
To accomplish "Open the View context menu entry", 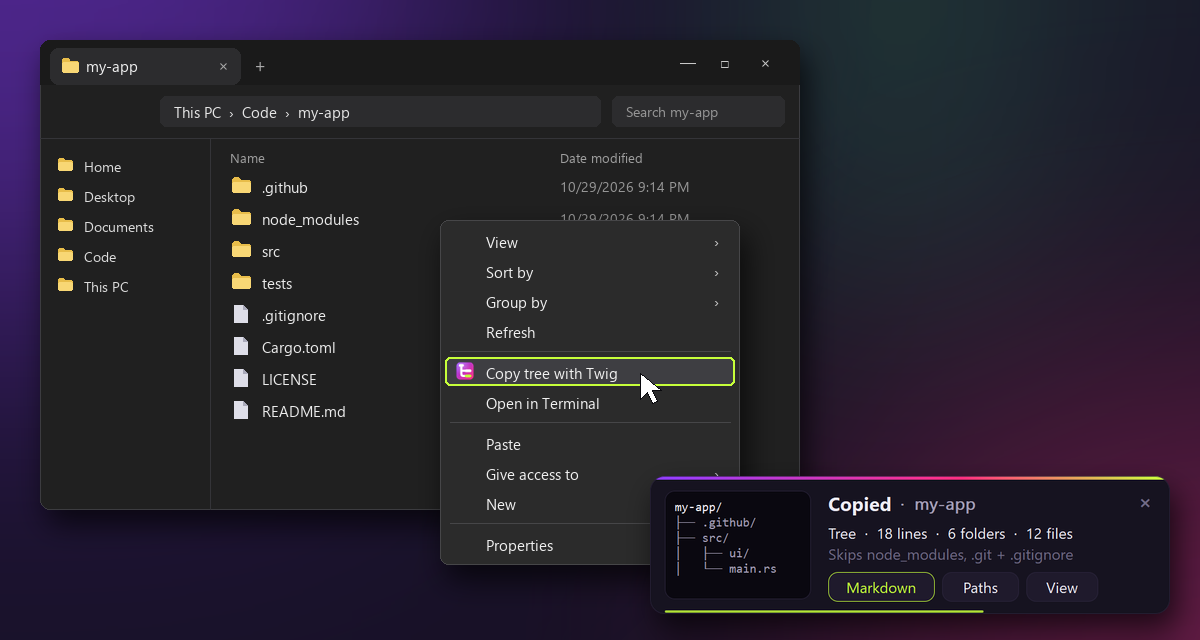I will pos(590,243).
